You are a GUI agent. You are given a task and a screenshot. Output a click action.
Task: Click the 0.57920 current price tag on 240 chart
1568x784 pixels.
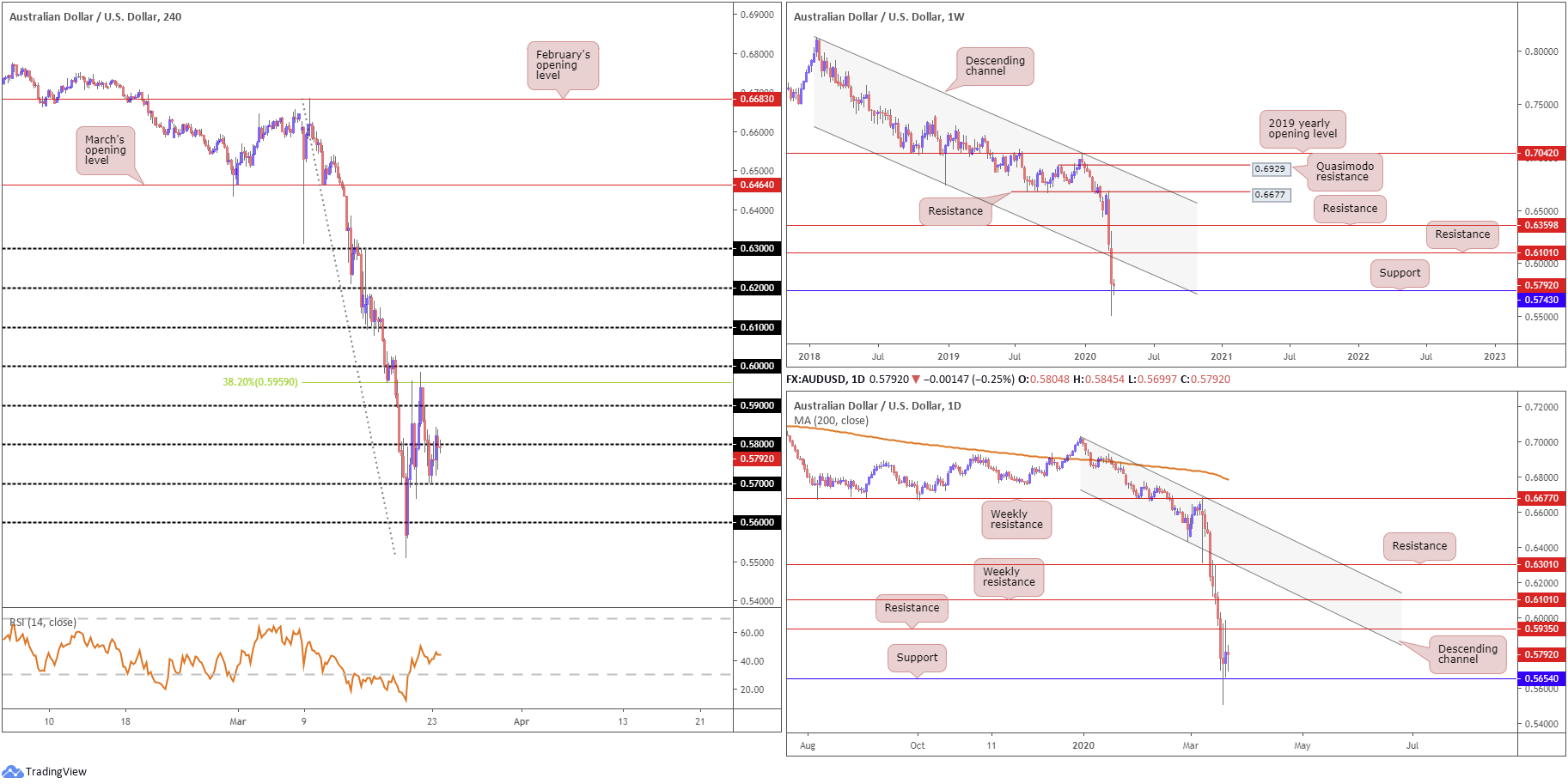coord(757,459)
